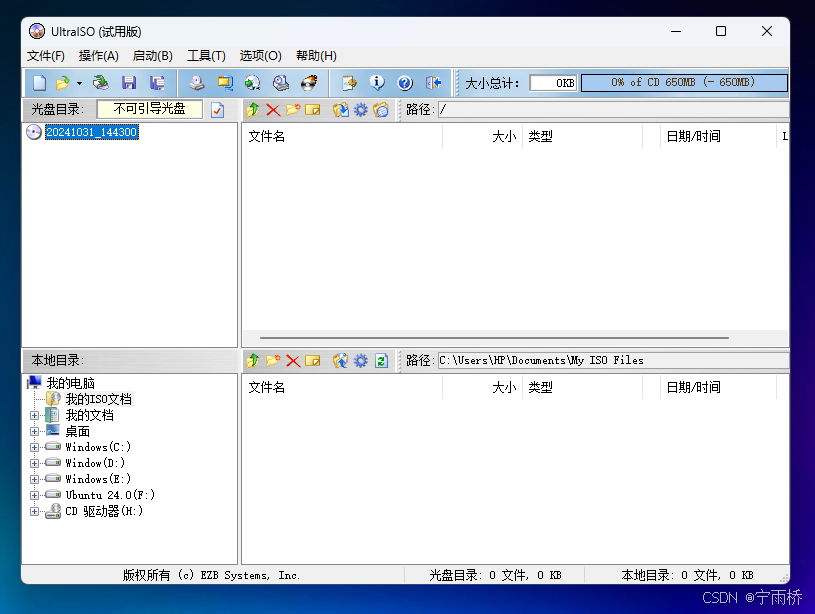Click the Convert image format icon
This screenshot has width=815, height=614.
pyautogui.click(x=225, y=83)
